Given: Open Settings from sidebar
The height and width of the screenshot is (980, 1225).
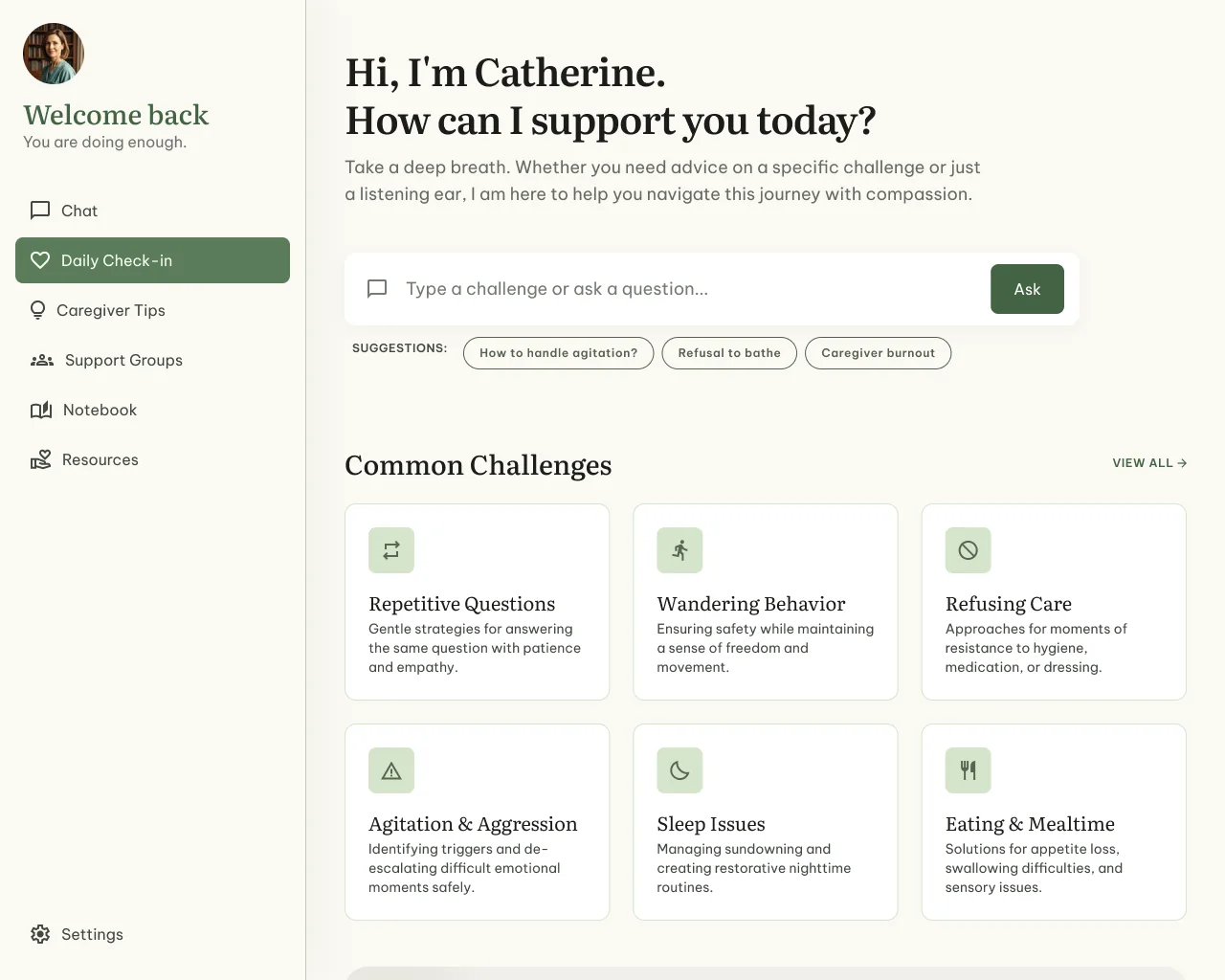Looking at the screenshot, I should tap(152, 934).
